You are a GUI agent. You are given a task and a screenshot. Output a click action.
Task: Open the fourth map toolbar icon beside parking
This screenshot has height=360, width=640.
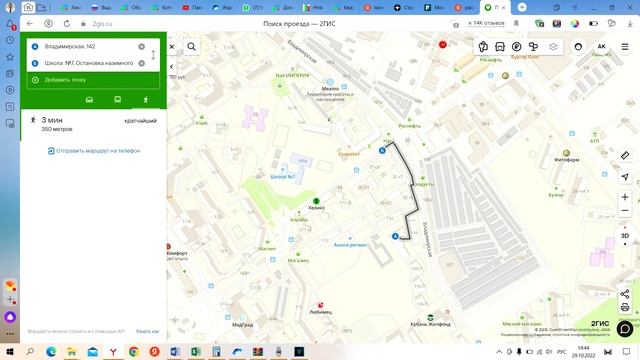tap(533, 47)
